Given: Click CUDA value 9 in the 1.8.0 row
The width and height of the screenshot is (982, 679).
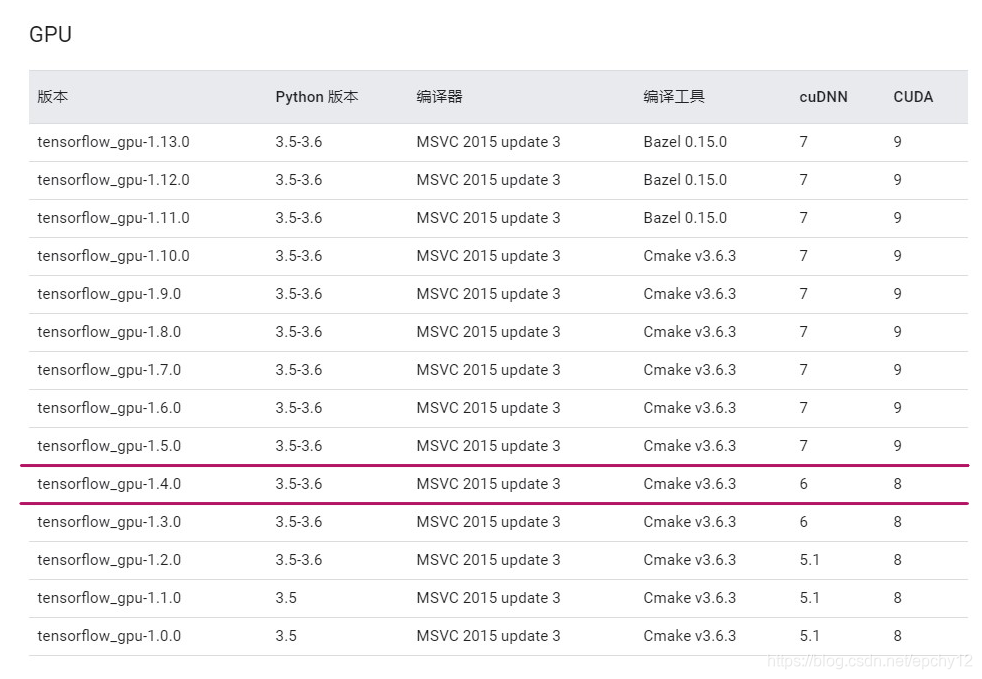Looking at the screenshot, I should [897, 332].
